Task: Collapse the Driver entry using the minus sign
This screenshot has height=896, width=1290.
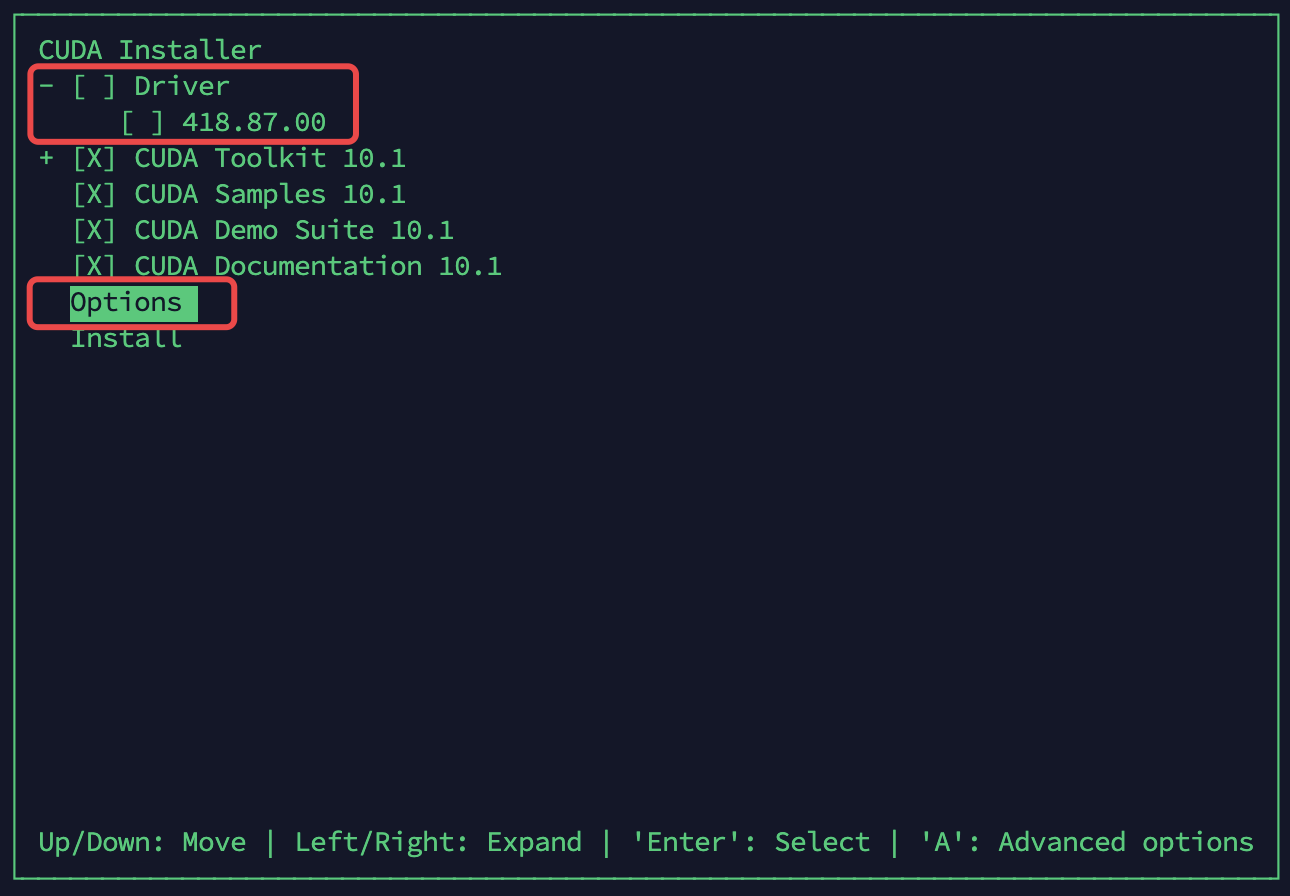Action: click(46, 86)
